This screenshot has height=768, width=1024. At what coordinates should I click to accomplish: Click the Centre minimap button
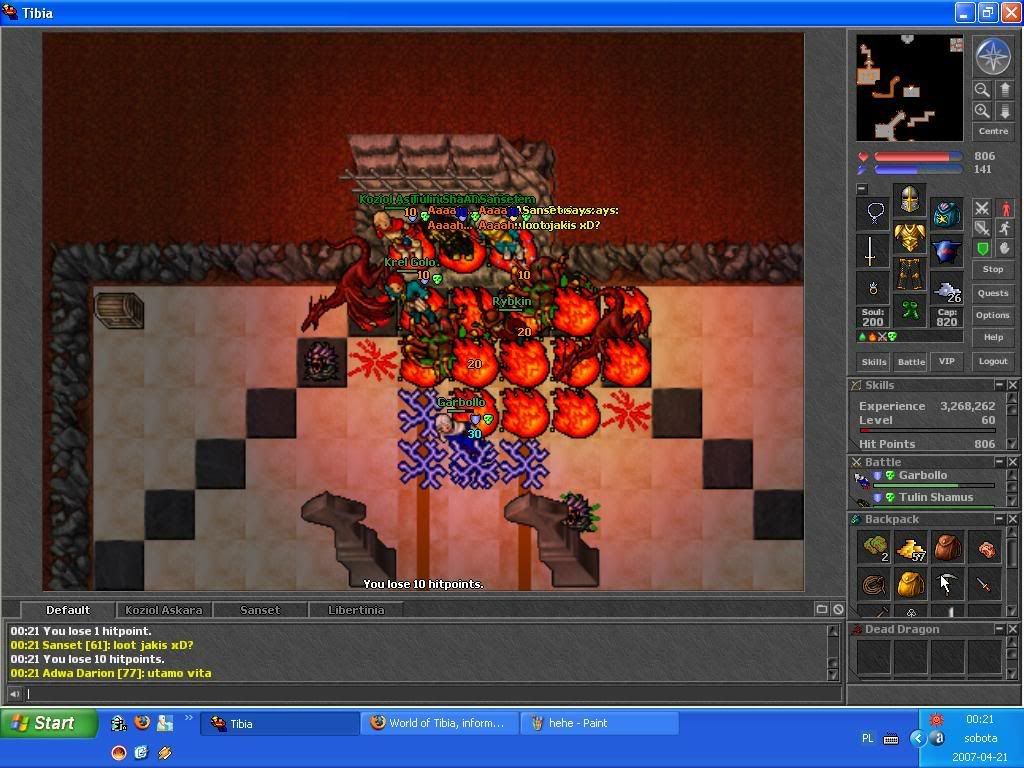coord(993,131)
